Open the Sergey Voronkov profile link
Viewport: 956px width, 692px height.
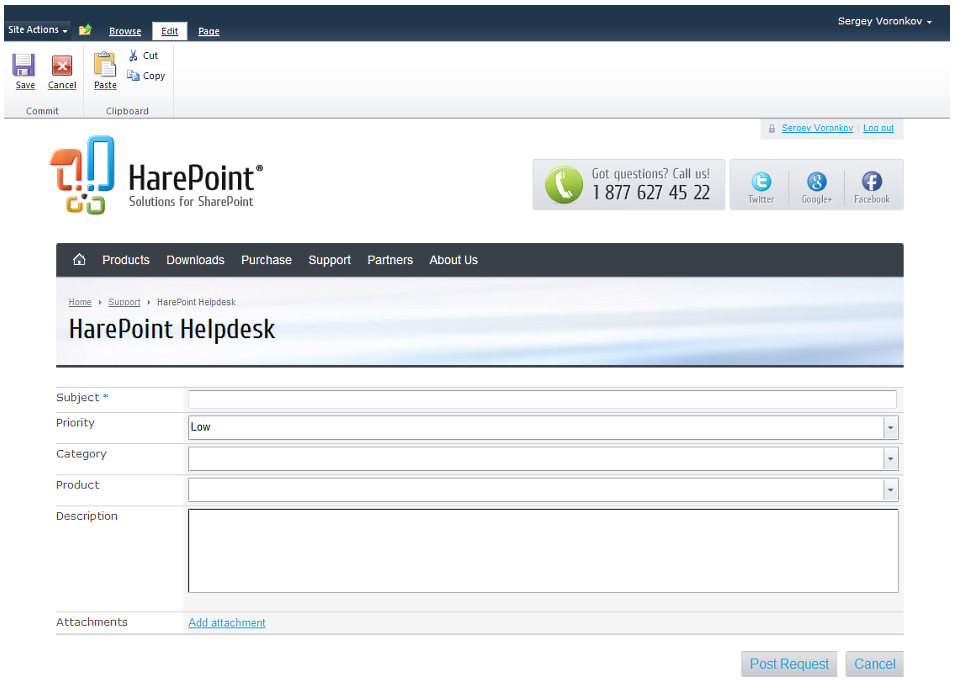pos(817,128)
